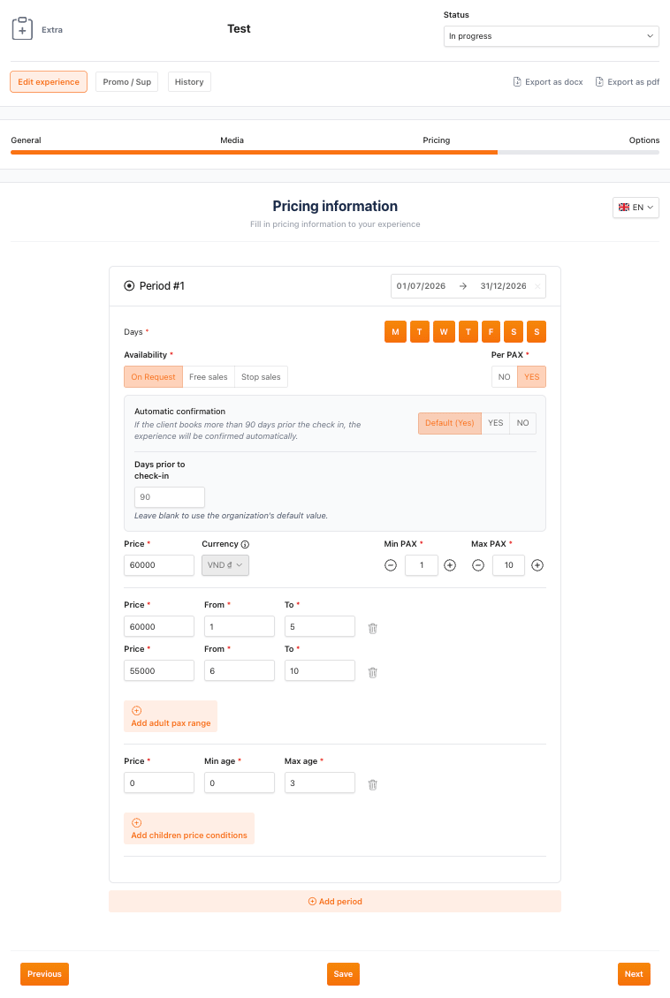Click the date range arrow icon
Image resolution: width=670 pixels, height=998 pixels.
pyautogui.click(x=463, y=286)
